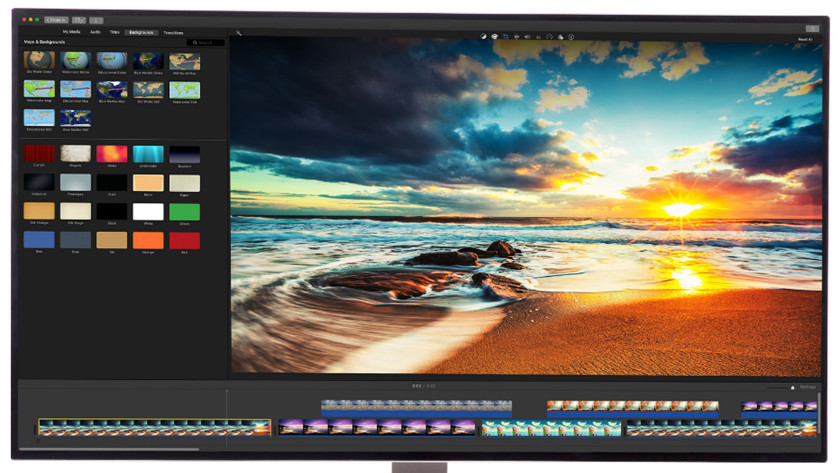Viewport: 840px width, 473px height.
Task: Select the Cropping tool icon
Action: [505, 36]
